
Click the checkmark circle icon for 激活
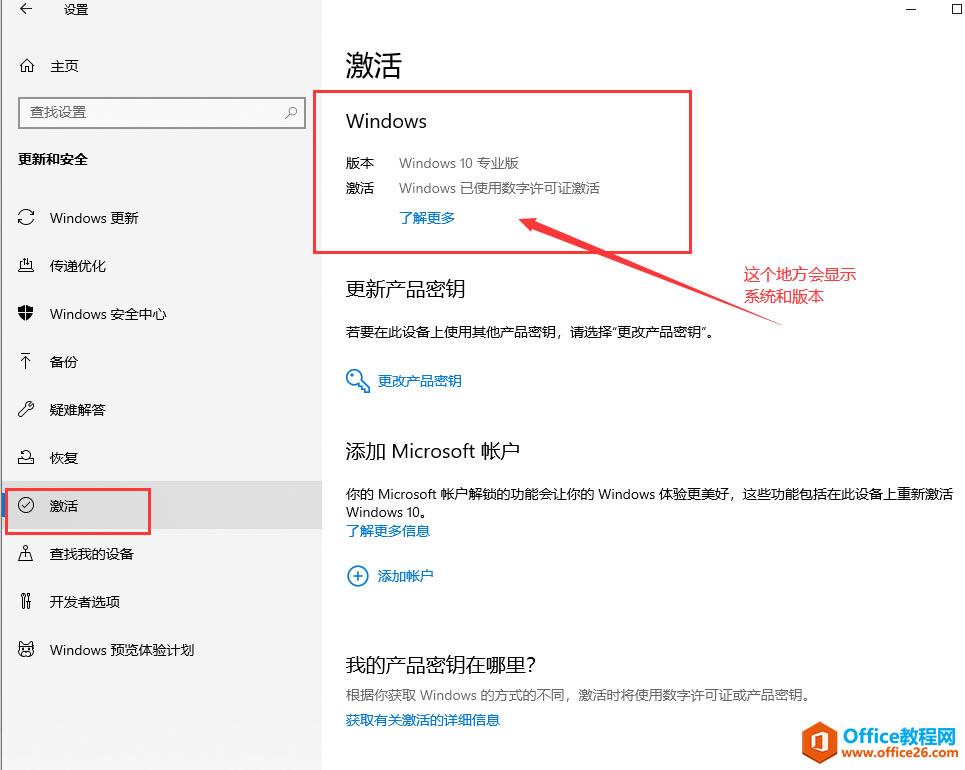click(x=26, y=505)
